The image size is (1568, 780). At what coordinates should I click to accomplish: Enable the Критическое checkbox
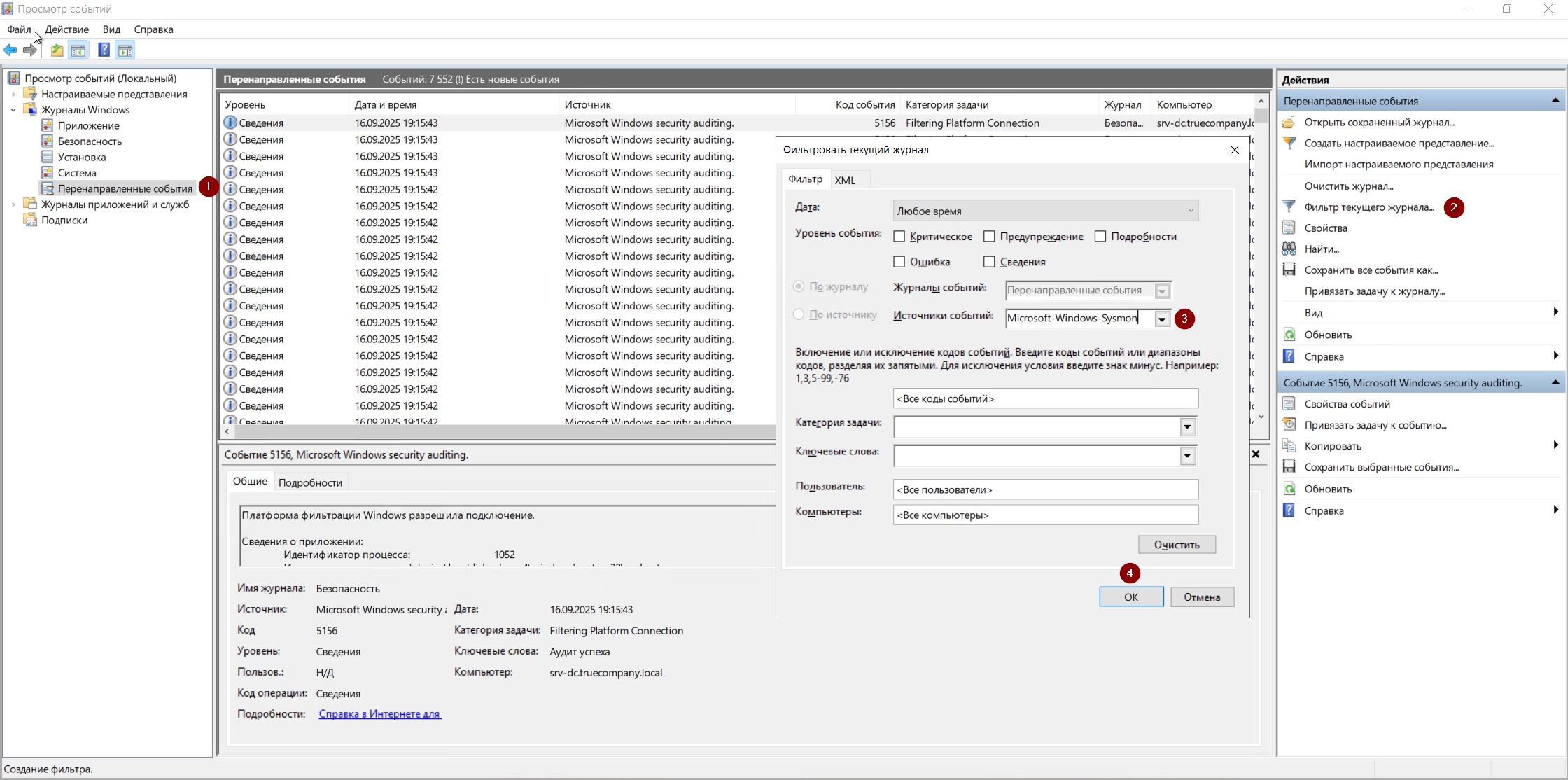(x=899, y=237)
